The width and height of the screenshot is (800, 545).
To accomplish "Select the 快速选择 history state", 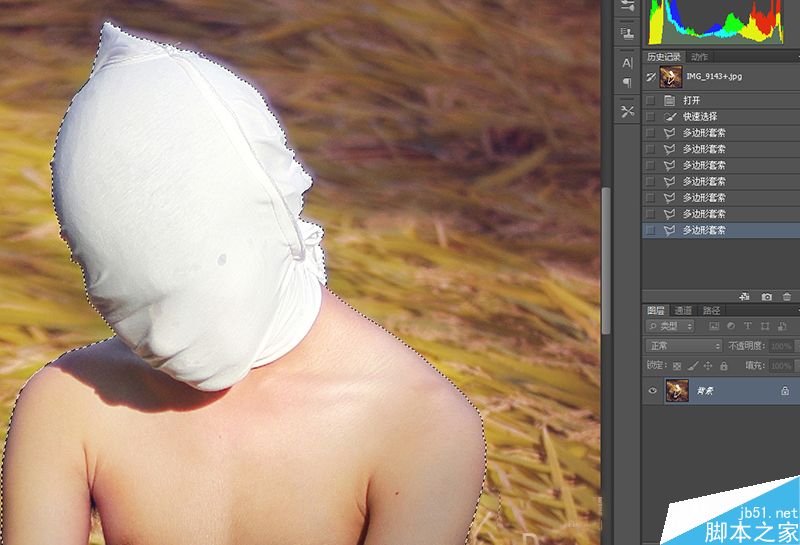I will click(x=720, y=117).
